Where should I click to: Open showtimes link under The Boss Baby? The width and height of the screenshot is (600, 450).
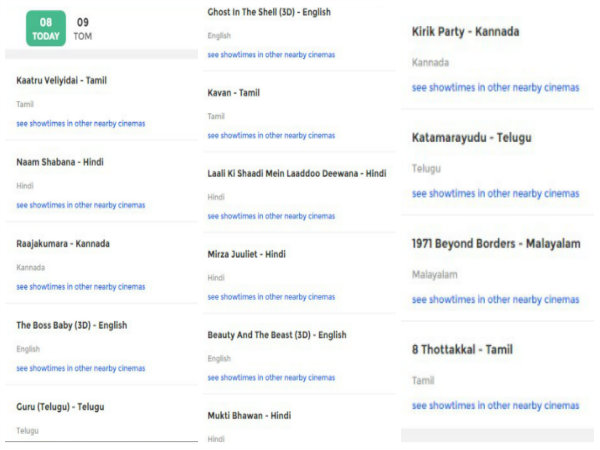click(x=81, y=368)
